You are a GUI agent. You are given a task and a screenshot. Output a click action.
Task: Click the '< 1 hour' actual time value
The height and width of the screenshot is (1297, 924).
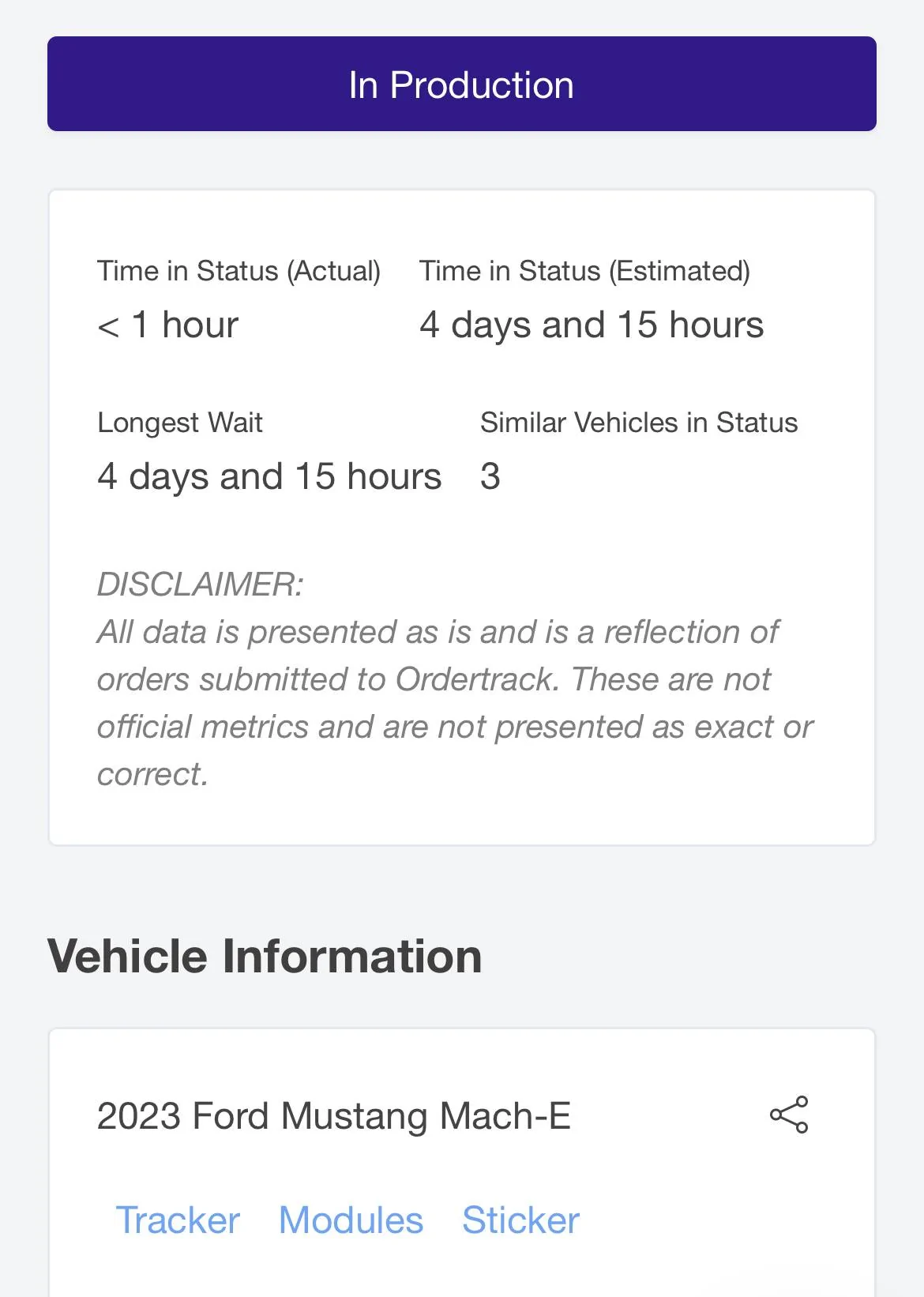coord(167,325)
